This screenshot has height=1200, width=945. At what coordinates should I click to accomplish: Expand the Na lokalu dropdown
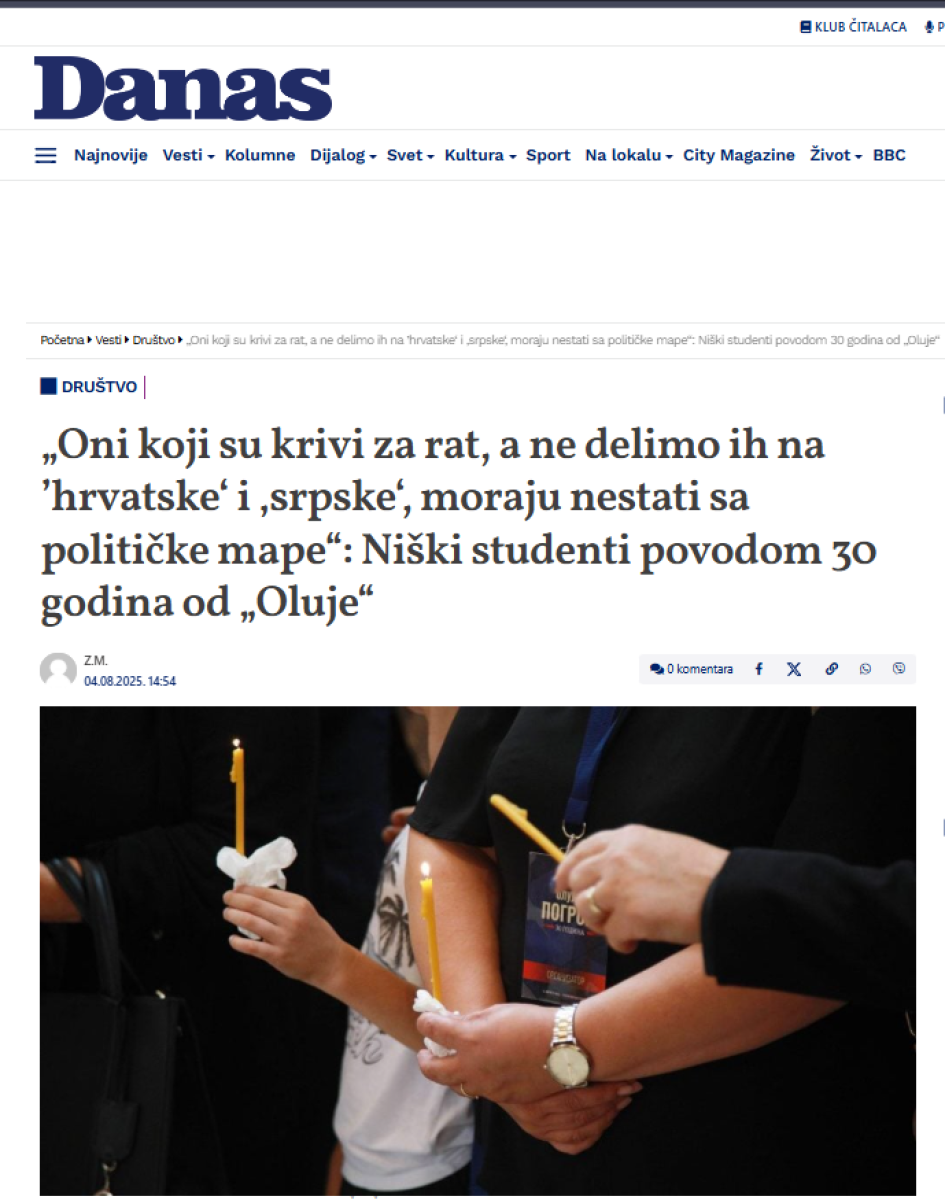[x=629, y=155]
